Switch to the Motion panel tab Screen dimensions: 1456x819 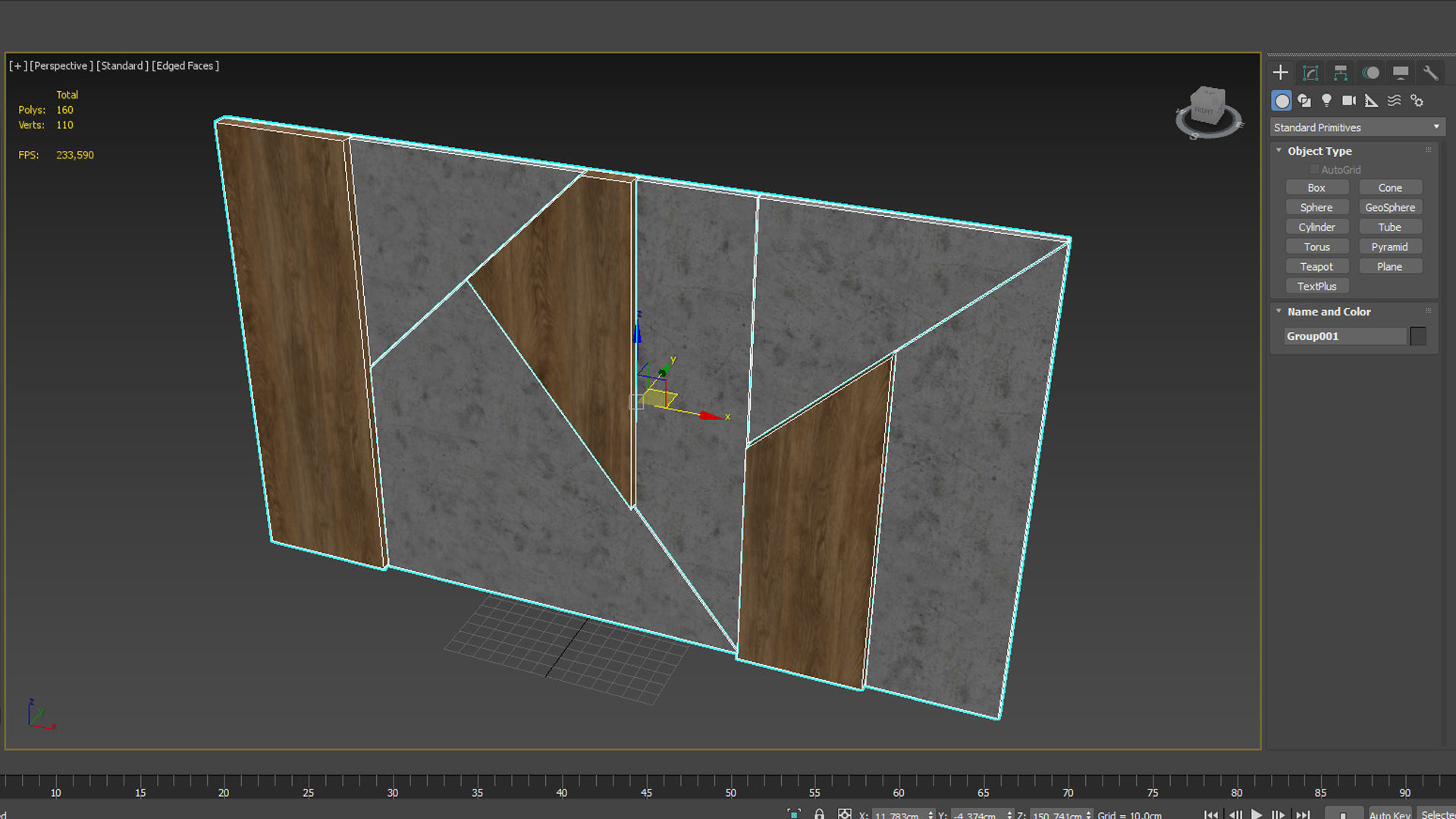click(x=1371, y=73)
